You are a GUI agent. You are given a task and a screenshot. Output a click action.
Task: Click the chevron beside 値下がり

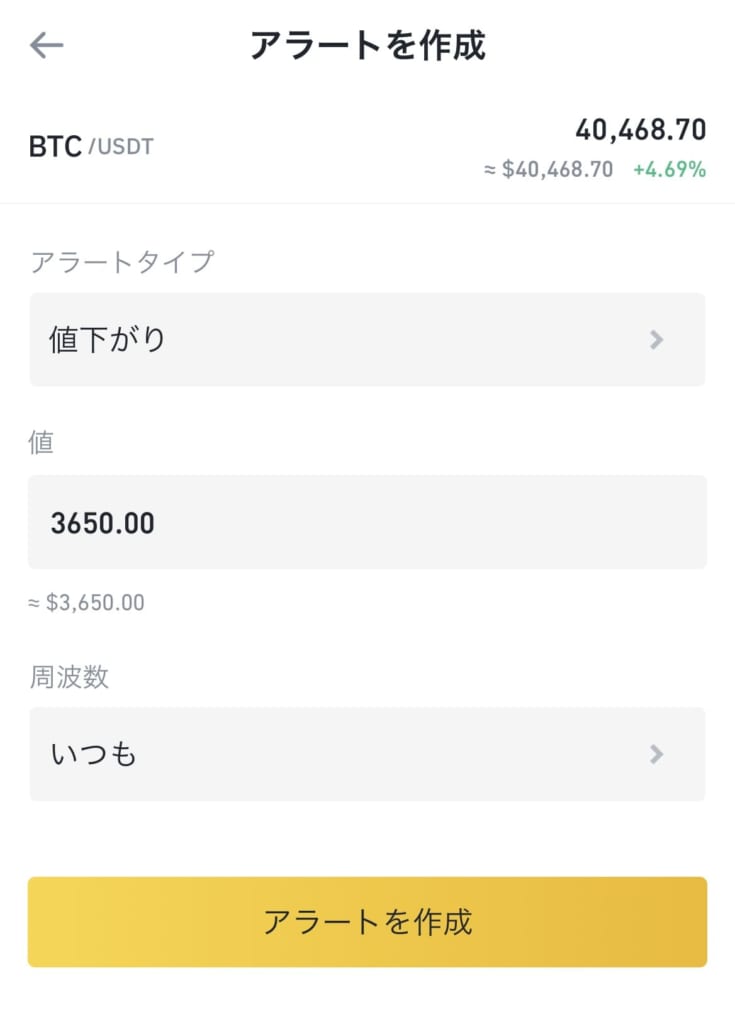point(657,340)
